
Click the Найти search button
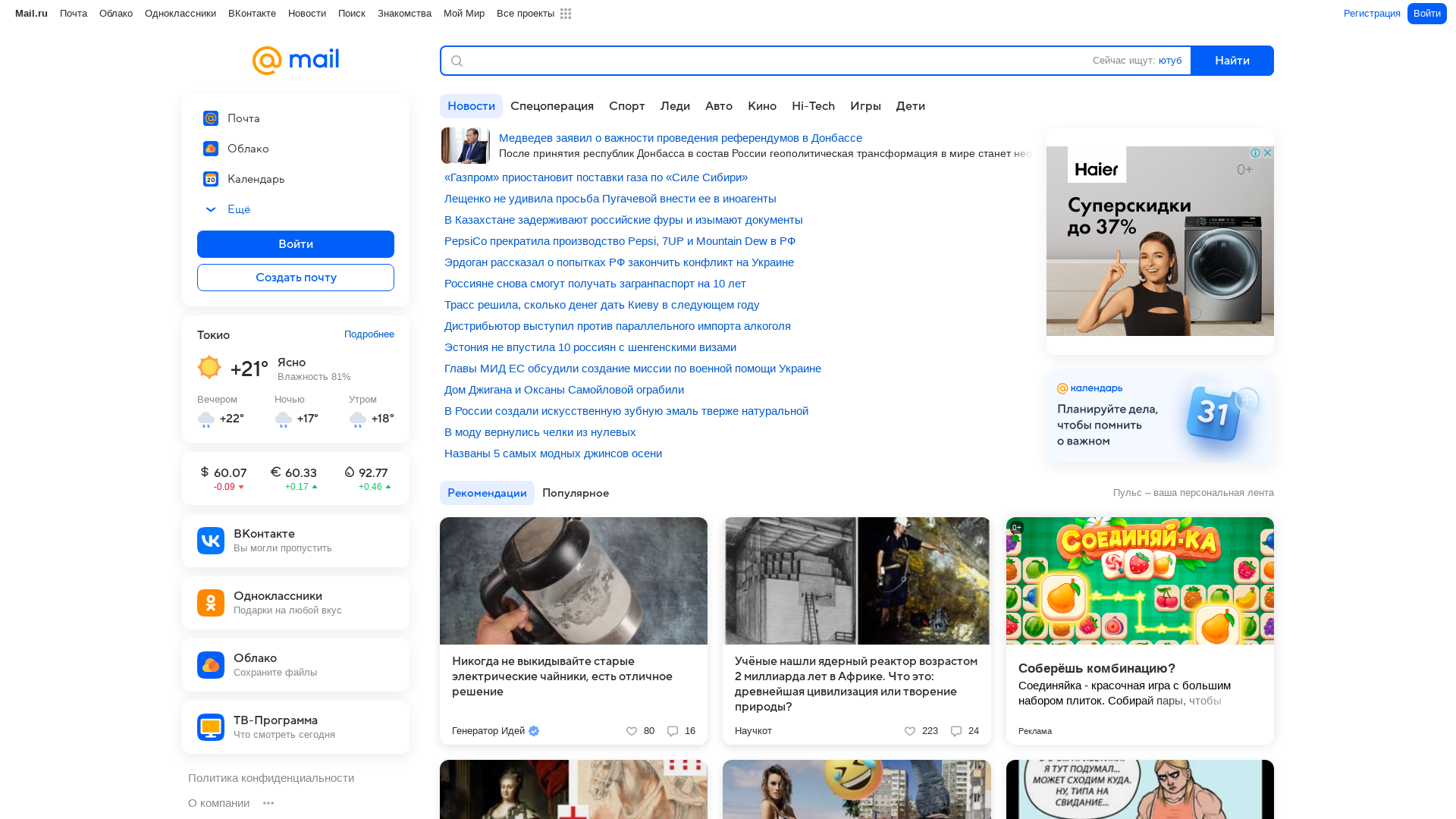click(x=1232, y=61)
